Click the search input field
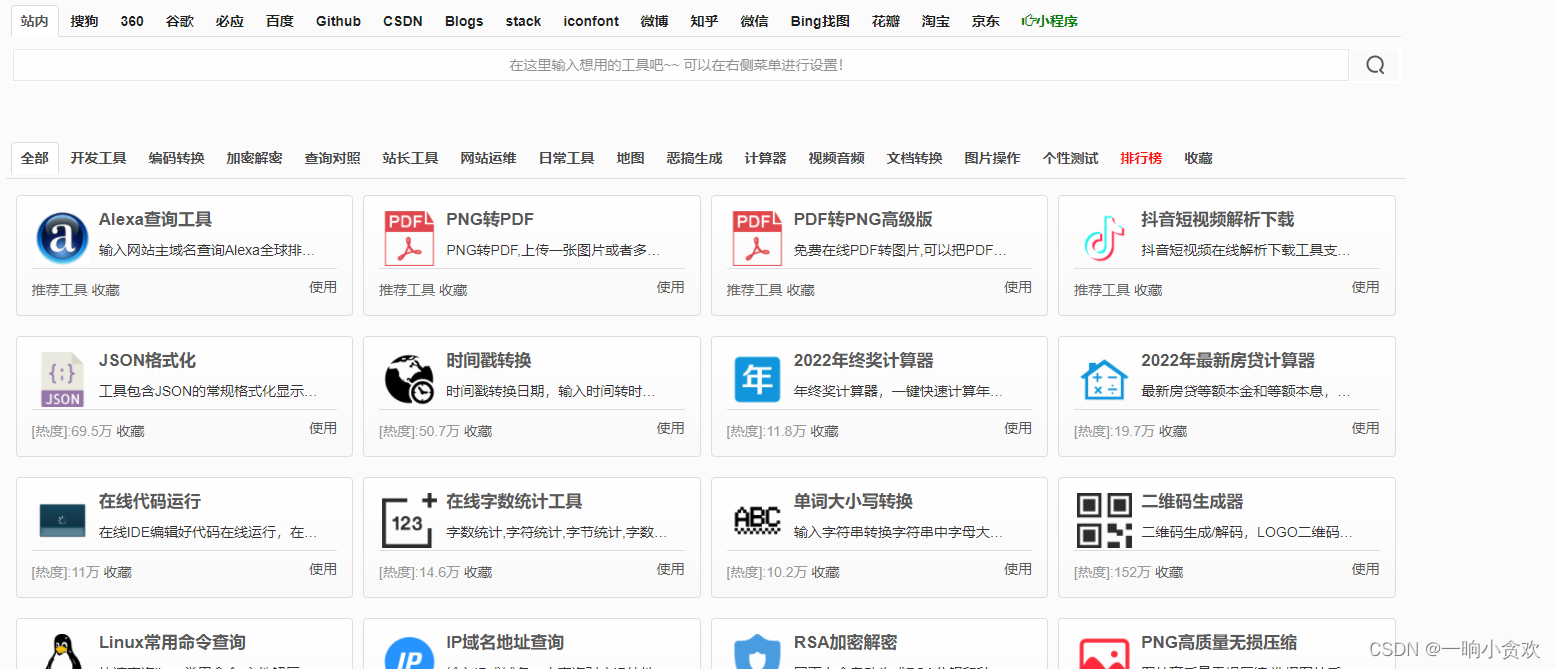Viewport: 1556px width, 669px height. (680, 64)
